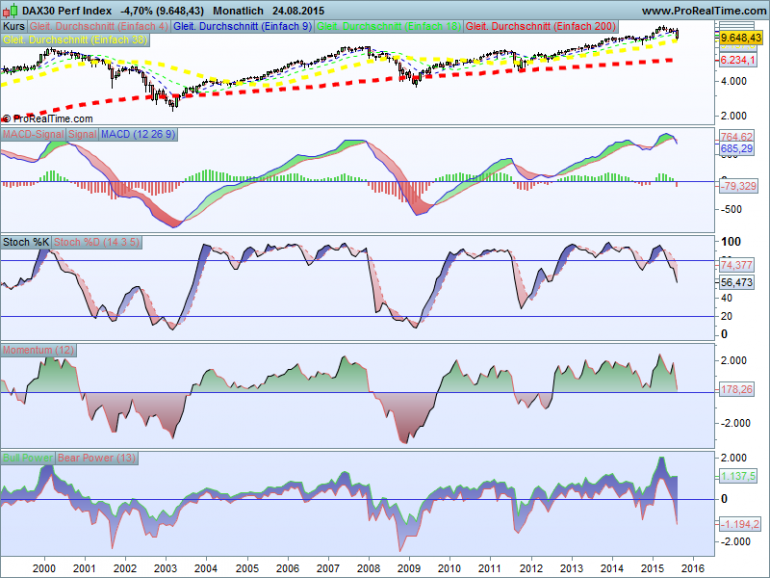Image resolution: width=770 pixels, height=578 pixels.
Task: Select the Stoch %K label
Action: (x=26, y=242)
